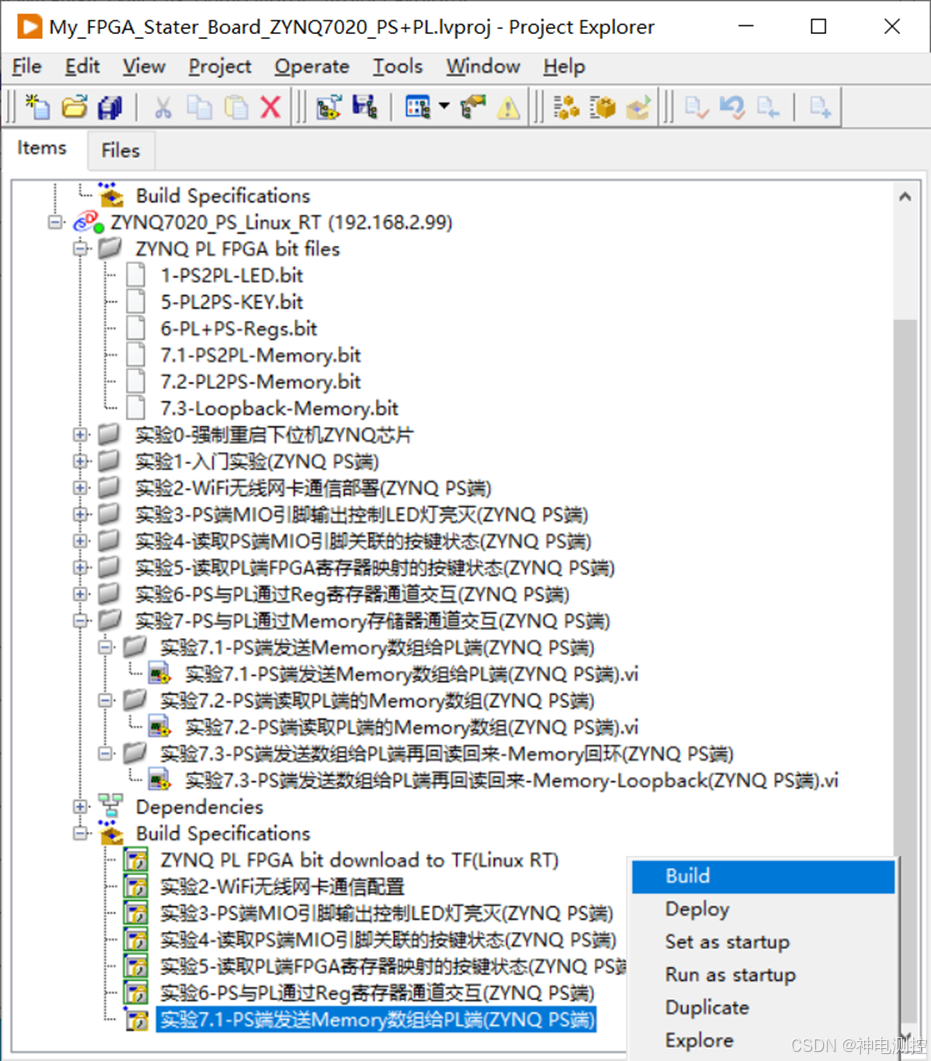Click the Save project disk icon
Screen dimensions: 931x1061
tap(365, 107)
